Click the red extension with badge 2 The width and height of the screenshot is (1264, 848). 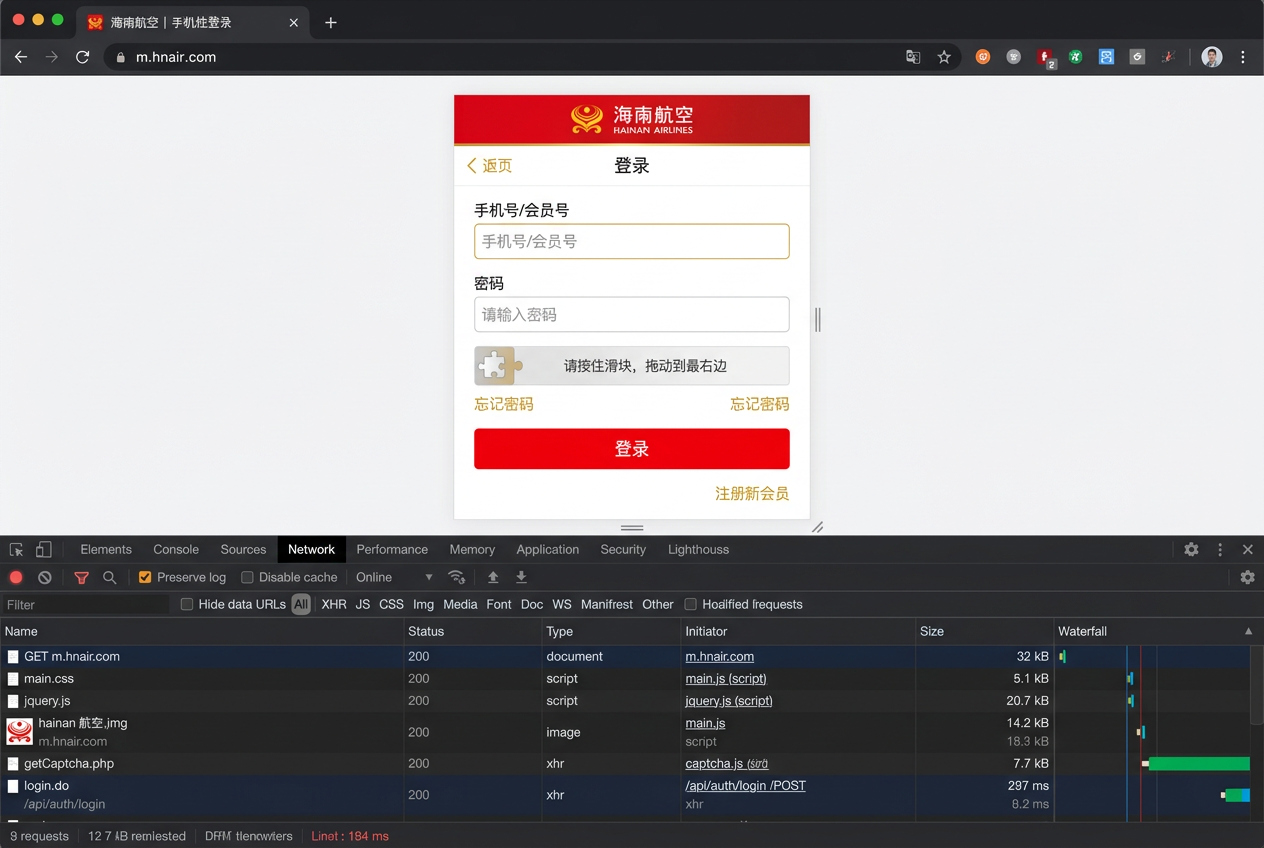tap(1045, 58)
